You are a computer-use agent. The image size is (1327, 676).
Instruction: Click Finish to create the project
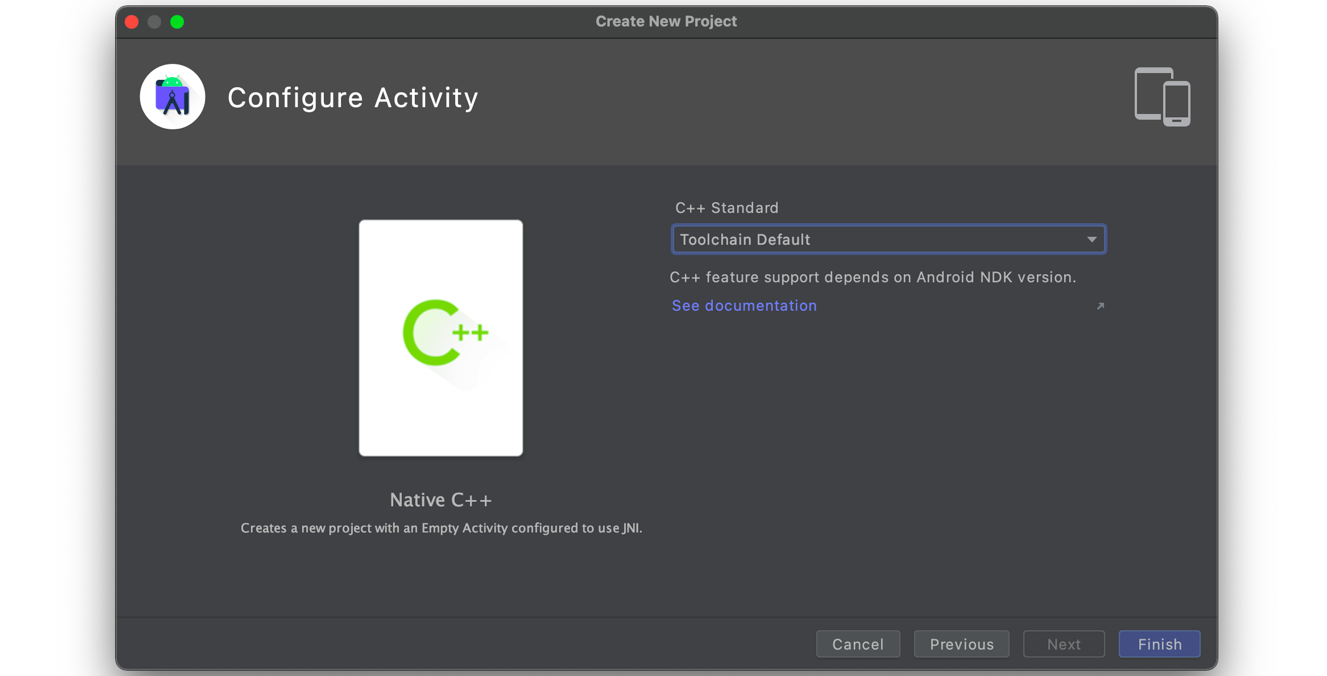1159,644
